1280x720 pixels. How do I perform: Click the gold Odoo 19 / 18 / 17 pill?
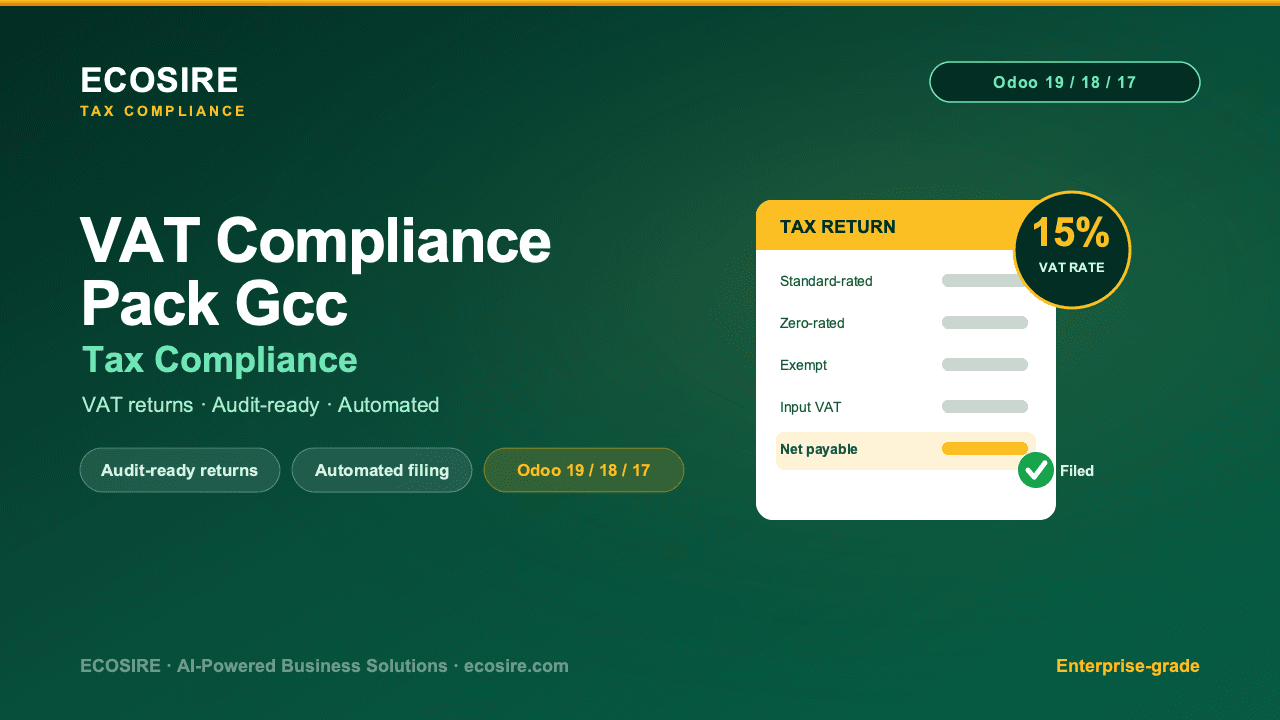(584, 470)
